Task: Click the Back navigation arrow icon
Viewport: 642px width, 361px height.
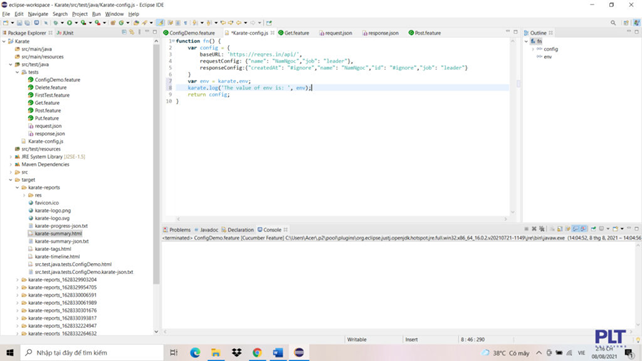Action: click(238, 23)
